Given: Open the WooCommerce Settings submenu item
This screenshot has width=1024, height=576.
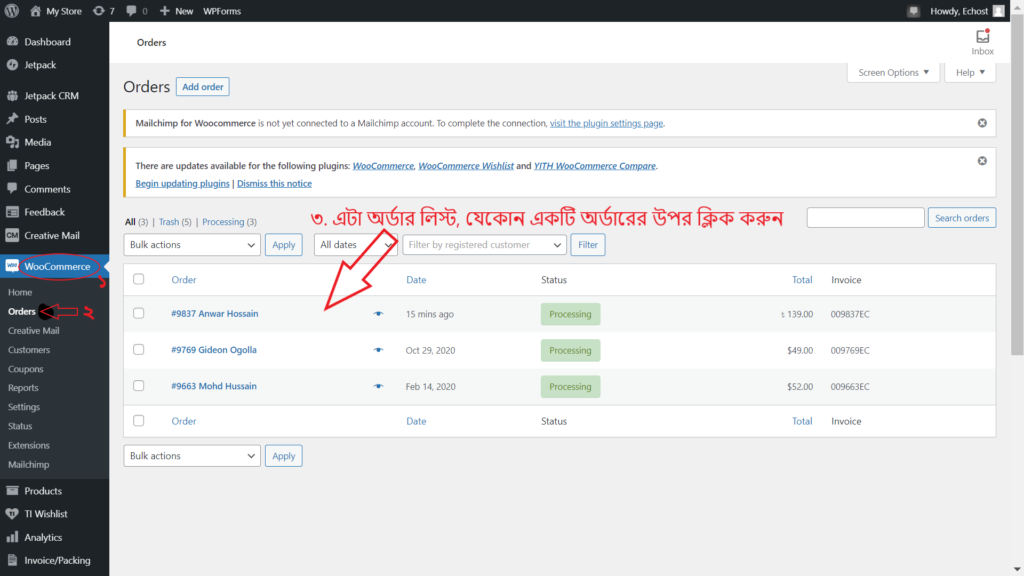Looking at the screenshot, I should tap(24, 407).
